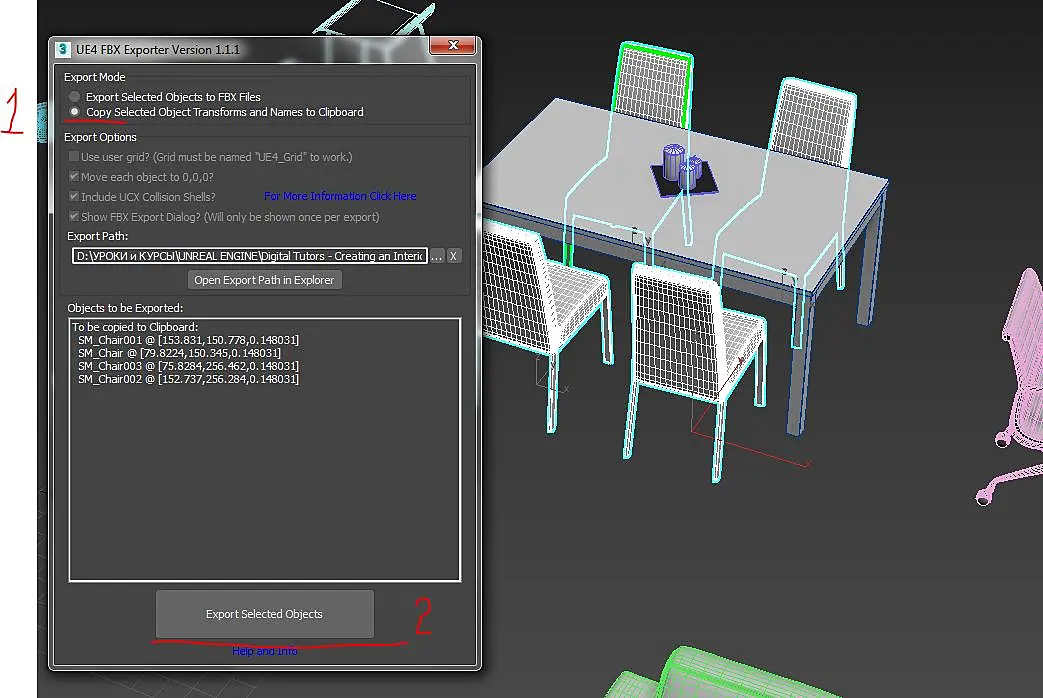
Task: Click Open Export Path in Explorer
Action: click(x=264, y=280)
